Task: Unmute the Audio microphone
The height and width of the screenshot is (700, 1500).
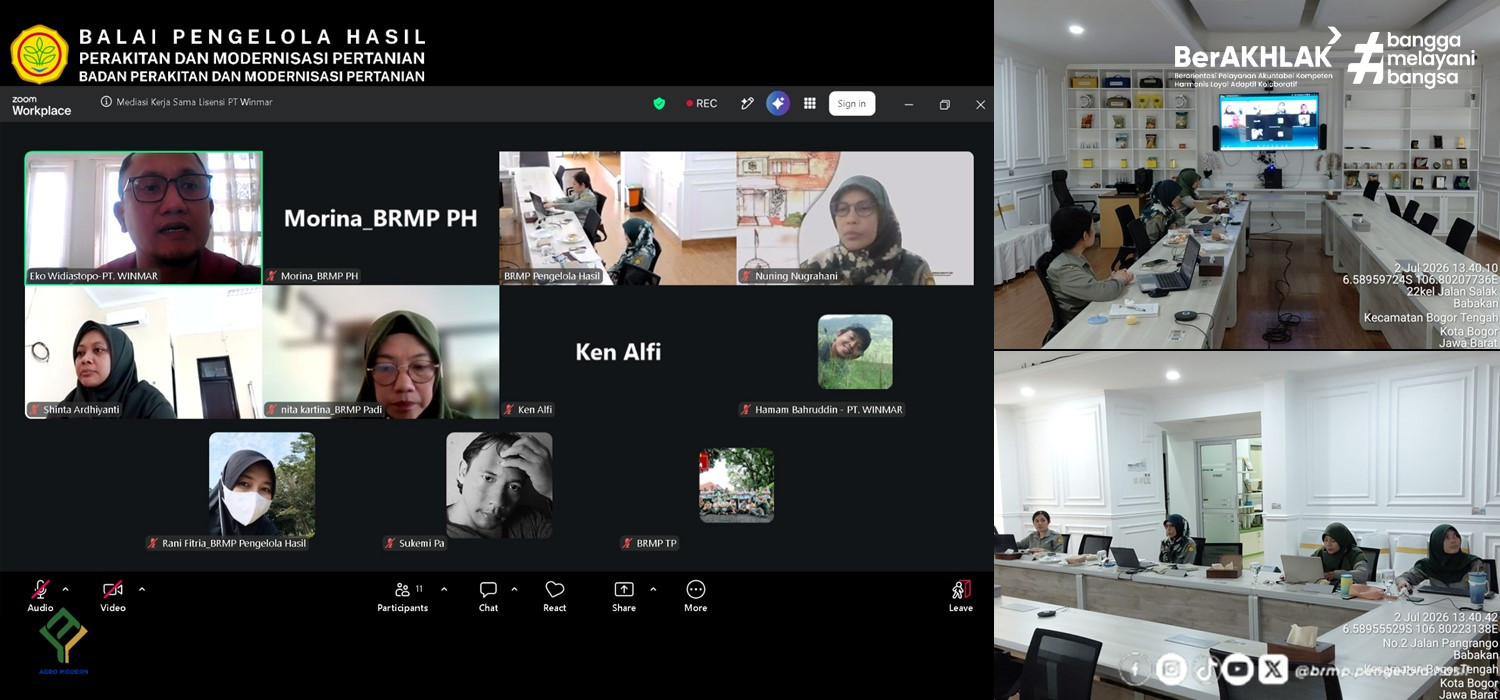Action: coord(41,590)
